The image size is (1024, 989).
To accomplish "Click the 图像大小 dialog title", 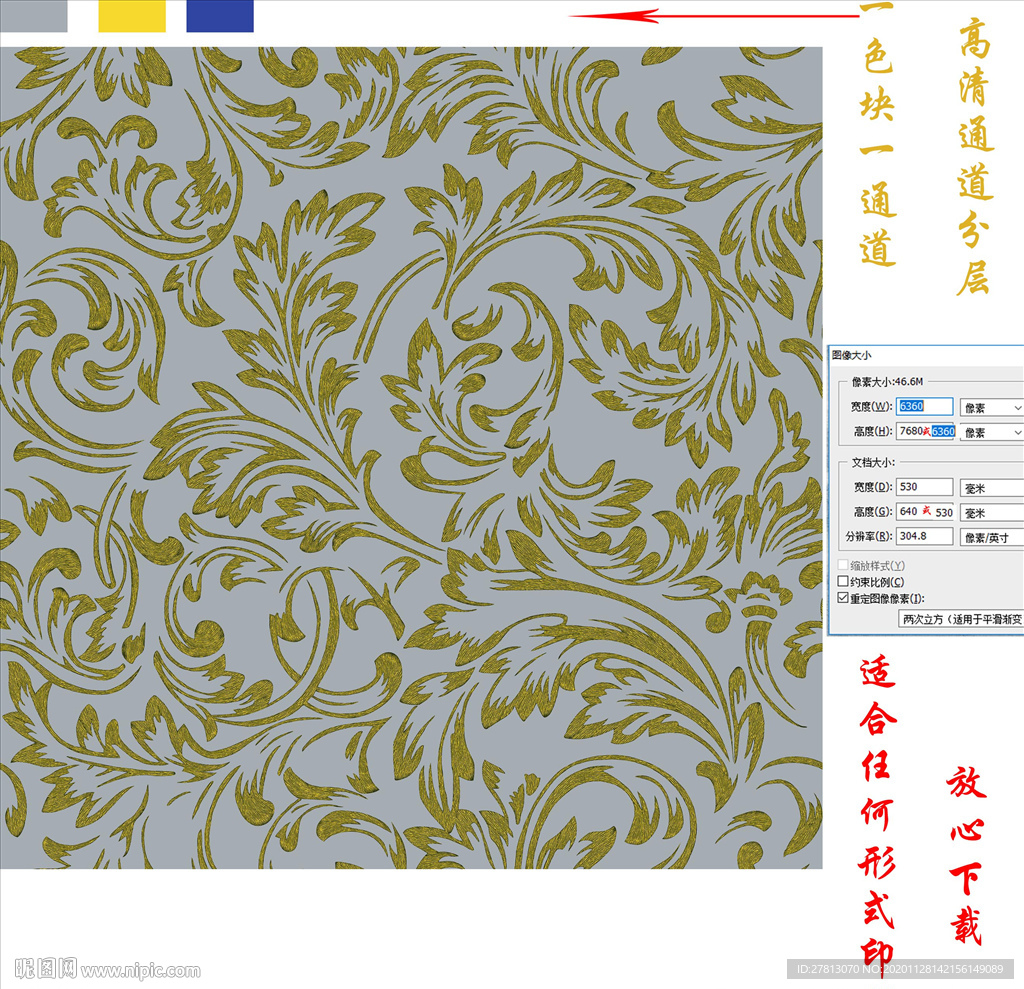I will pyautogui.click(x=851, y=355).
